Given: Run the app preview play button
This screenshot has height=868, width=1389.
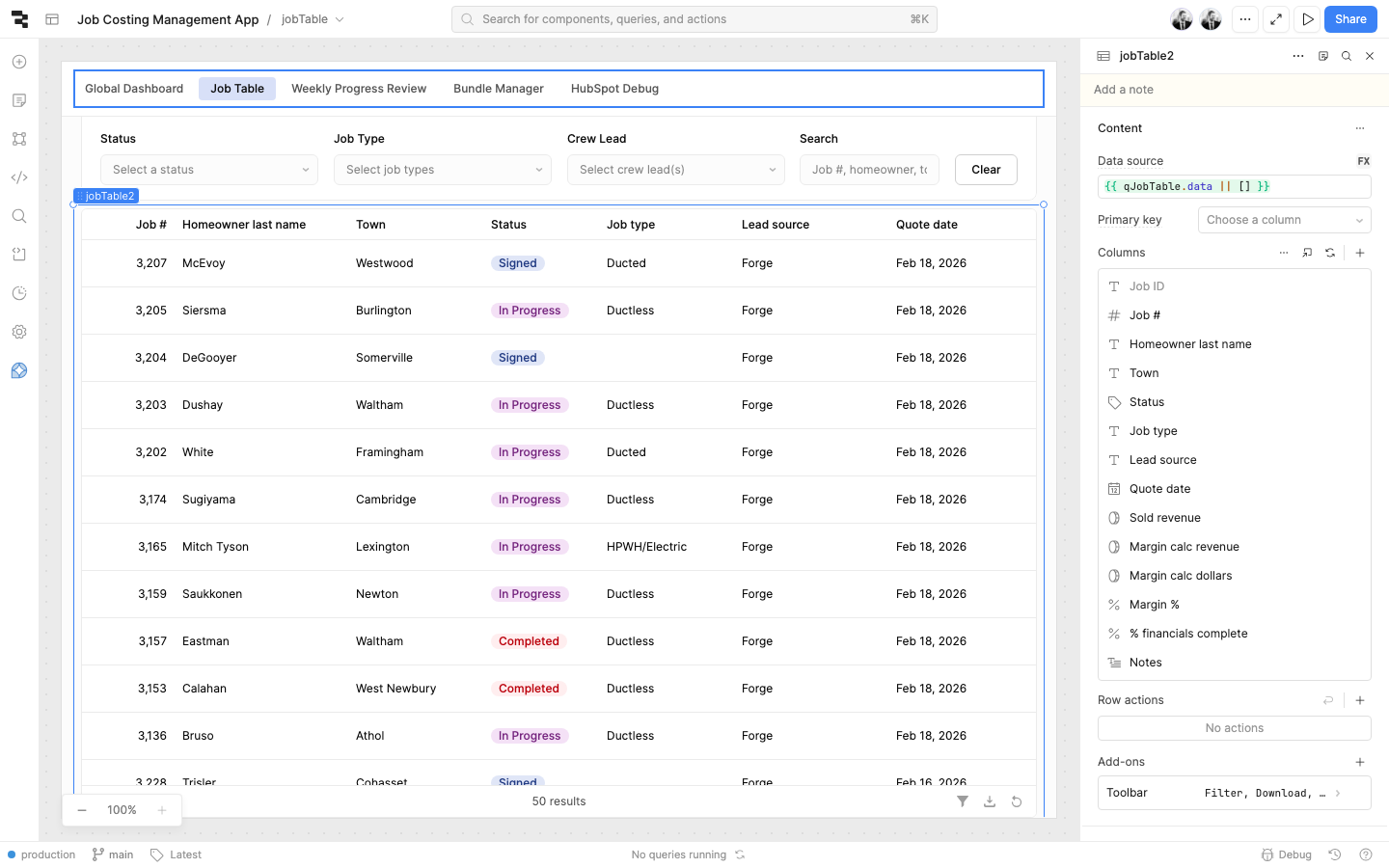Looking at the screenshot, I should pyautogui.click(x=1308, y=19).
